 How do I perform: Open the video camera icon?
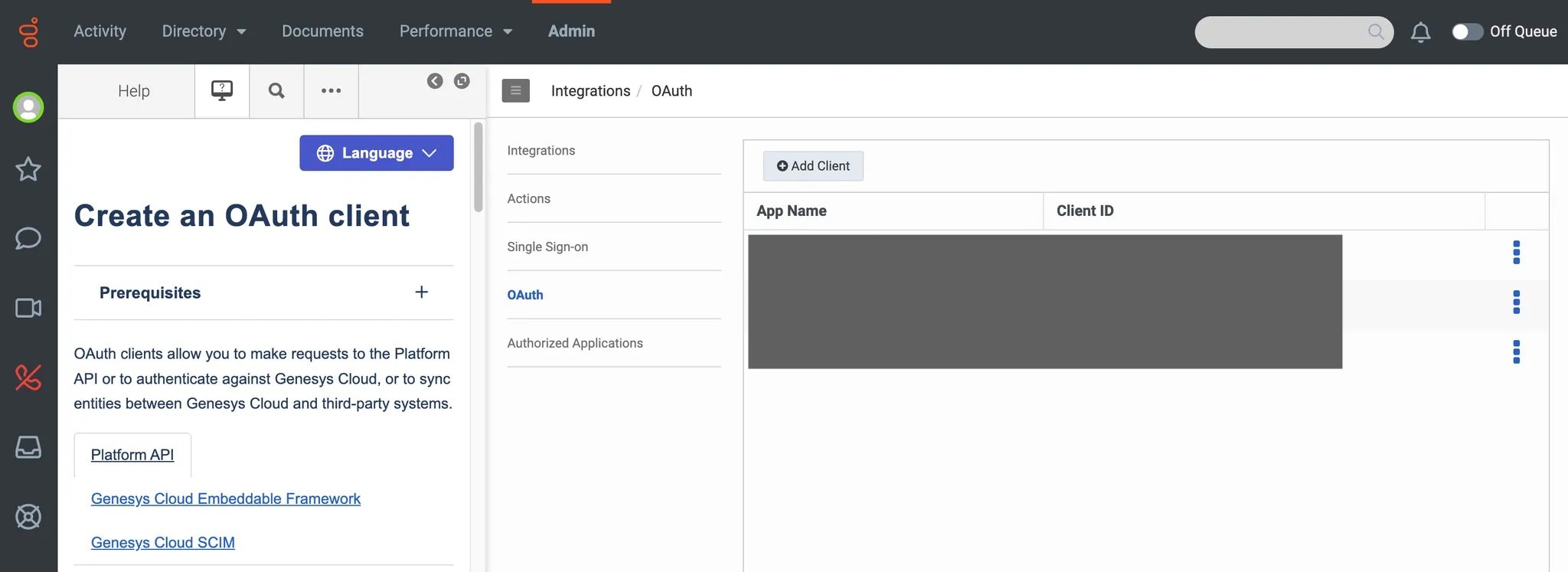pos(28,308)
